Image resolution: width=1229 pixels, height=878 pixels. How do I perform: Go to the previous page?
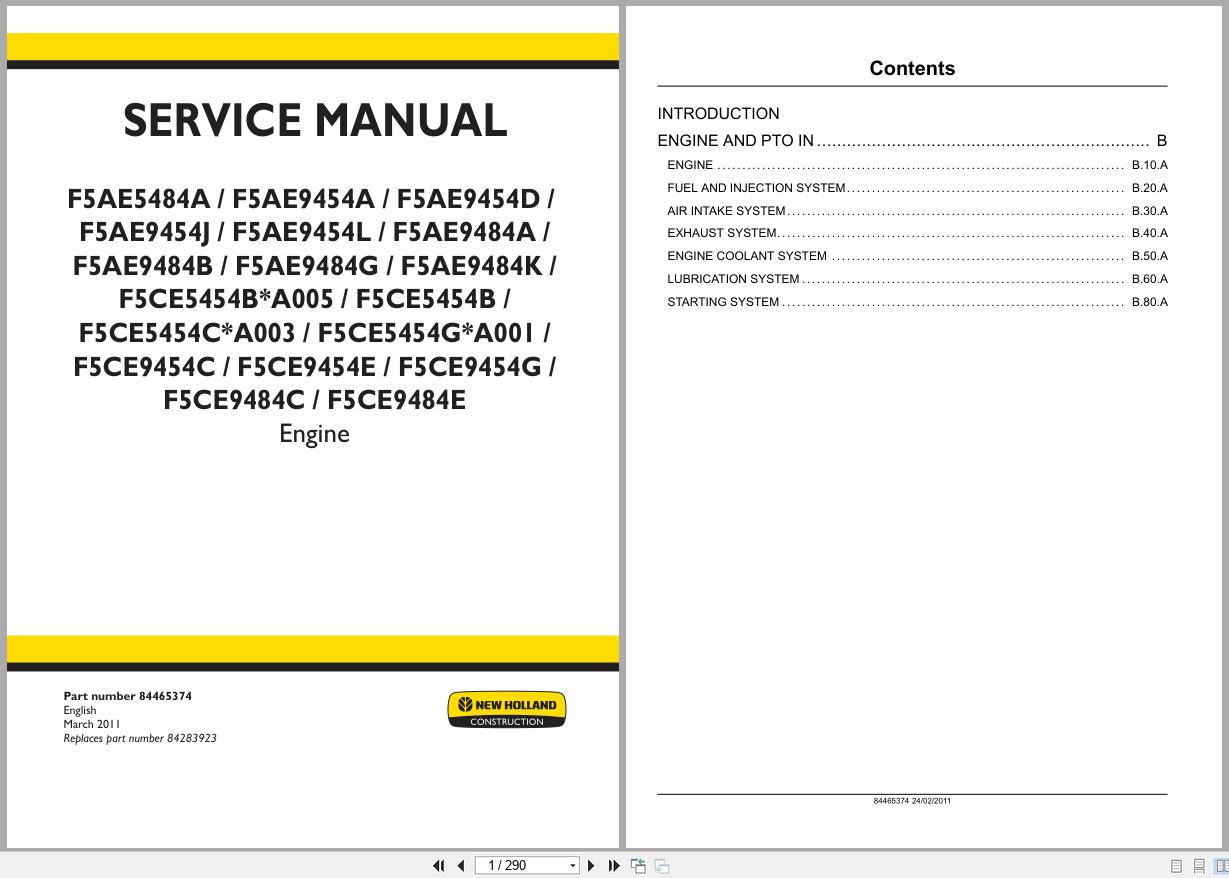pos(460,865)
